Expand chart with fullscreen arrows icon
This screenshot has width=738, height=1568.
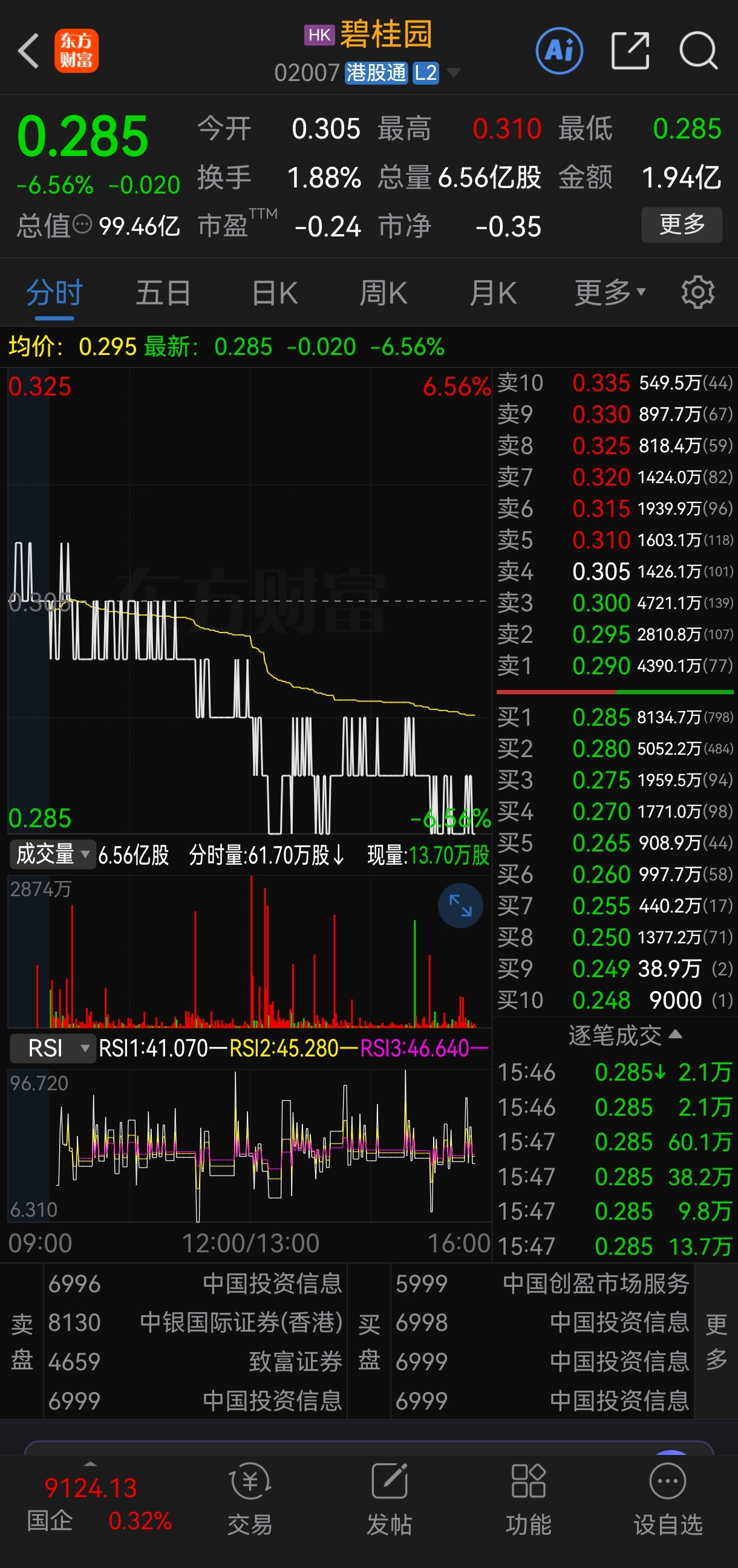[x=460, y=905]
